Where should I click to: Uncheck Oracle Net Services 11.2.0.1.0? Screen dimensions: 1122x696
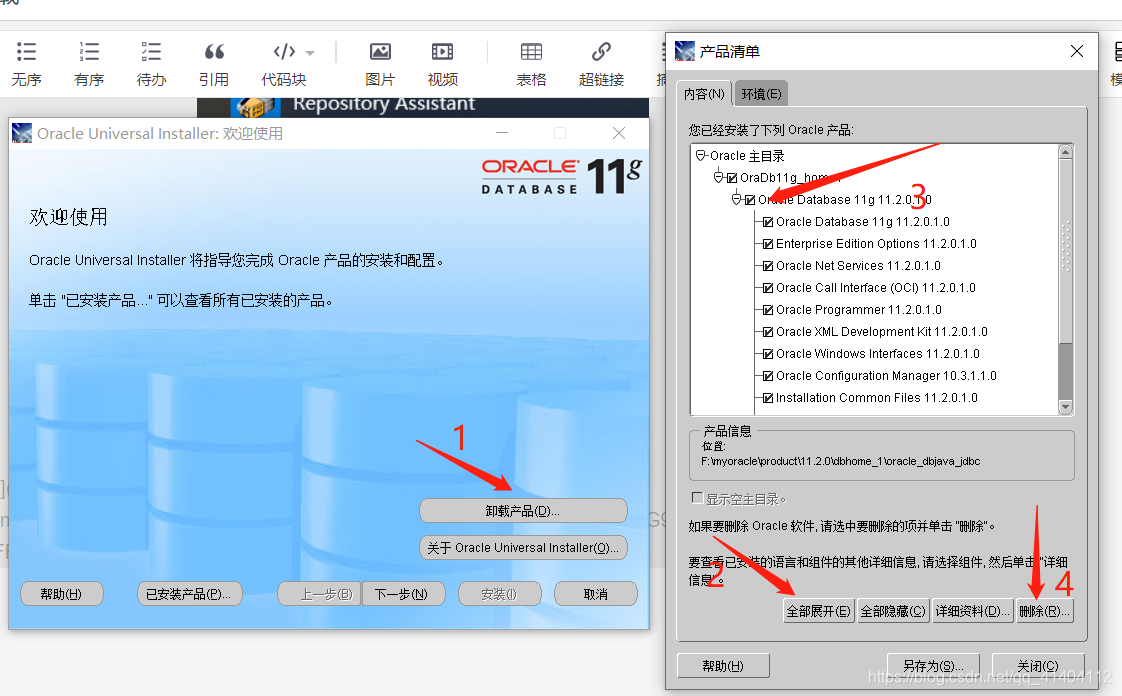[768, 266]
